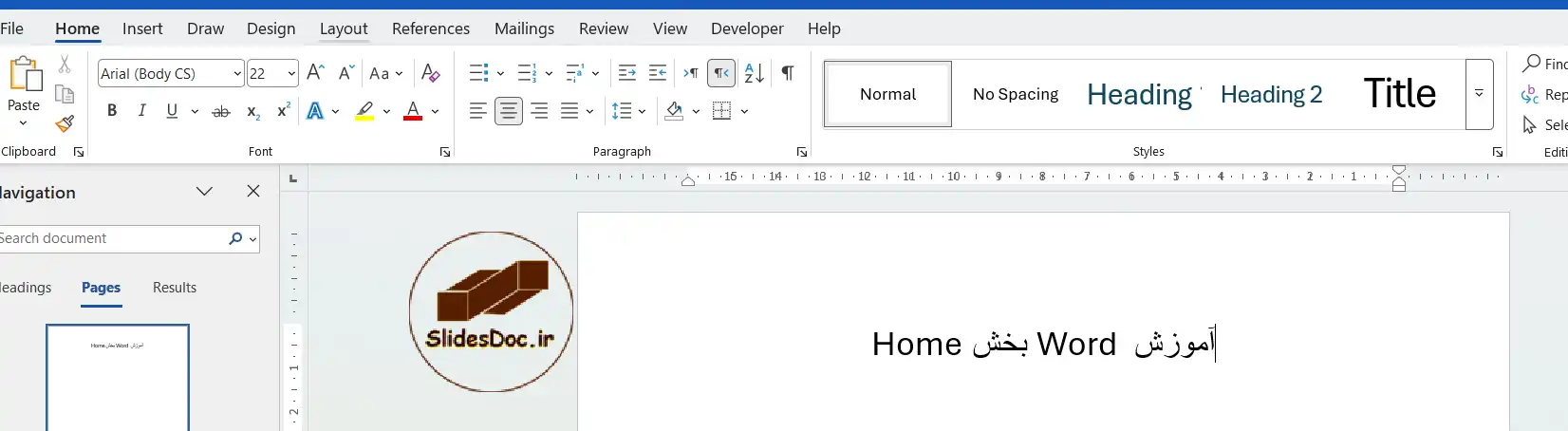This screenshot has height=431, width=1568.
Task: Increase font size with the grow icon
Action: point(316,73)
